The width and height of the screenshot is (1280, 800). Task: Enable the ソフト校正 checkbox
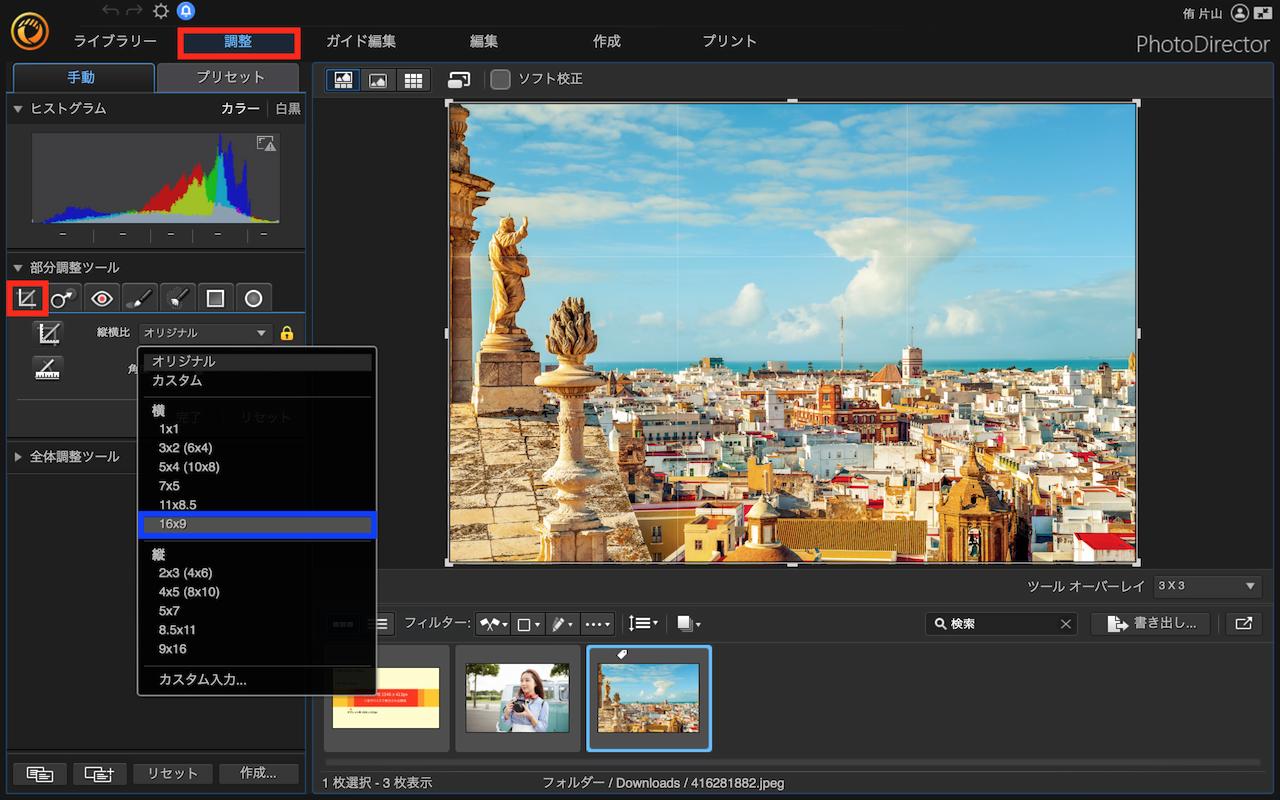(x=500, y=79)
